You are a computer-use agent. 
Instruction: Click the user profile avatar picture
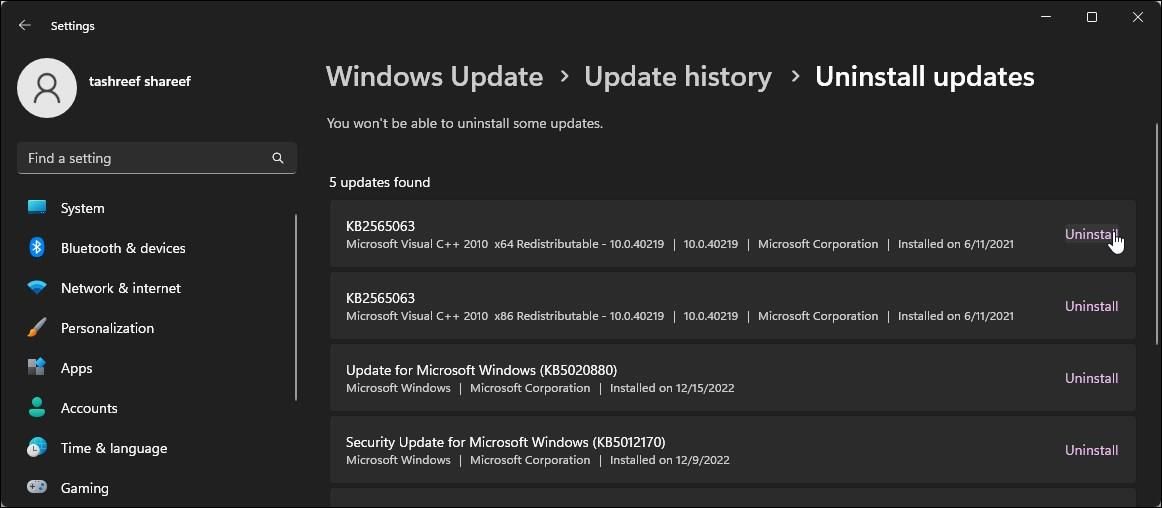pyautogui.click(x=47, y=88)
